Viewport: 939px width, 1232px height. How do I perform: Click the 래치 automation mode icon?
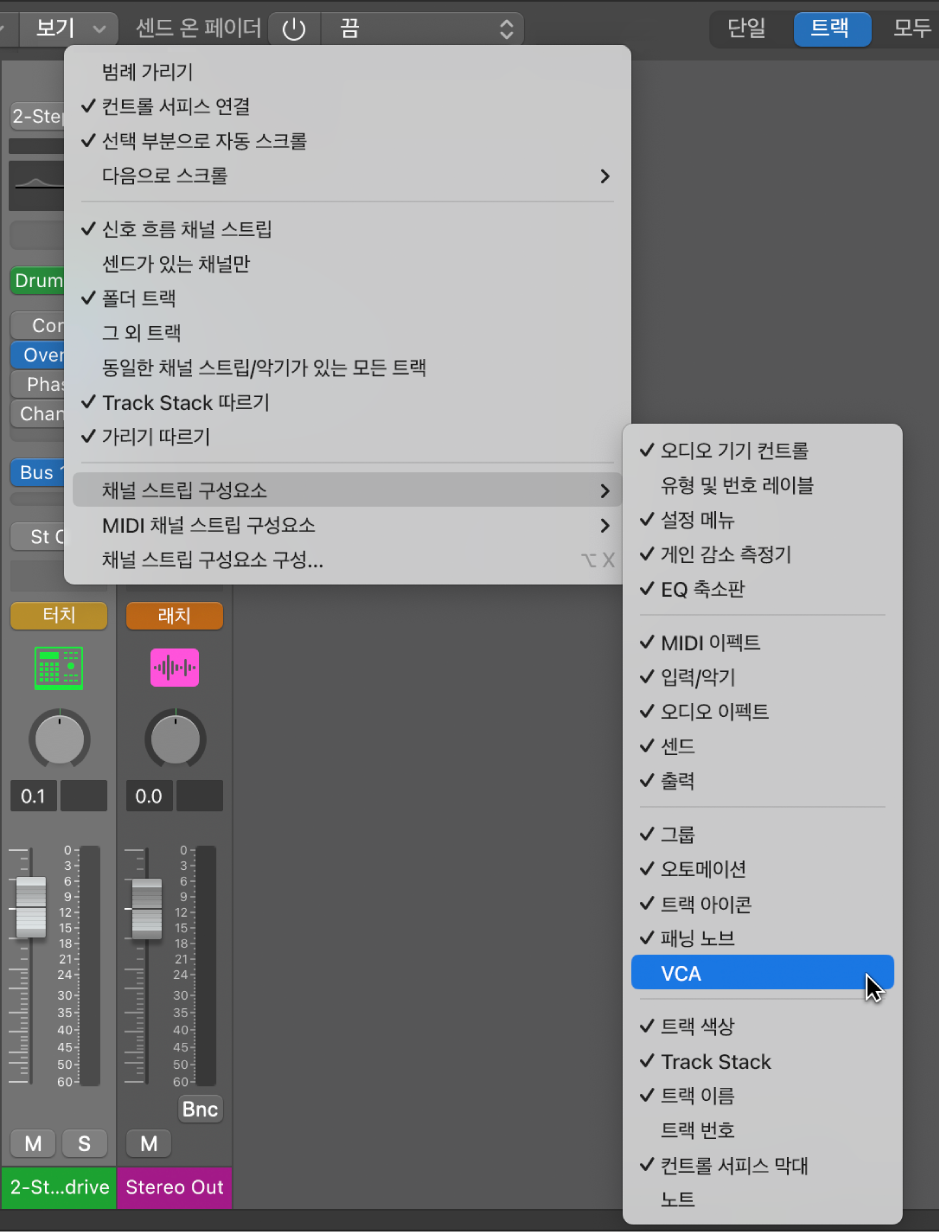coord(174,615)
